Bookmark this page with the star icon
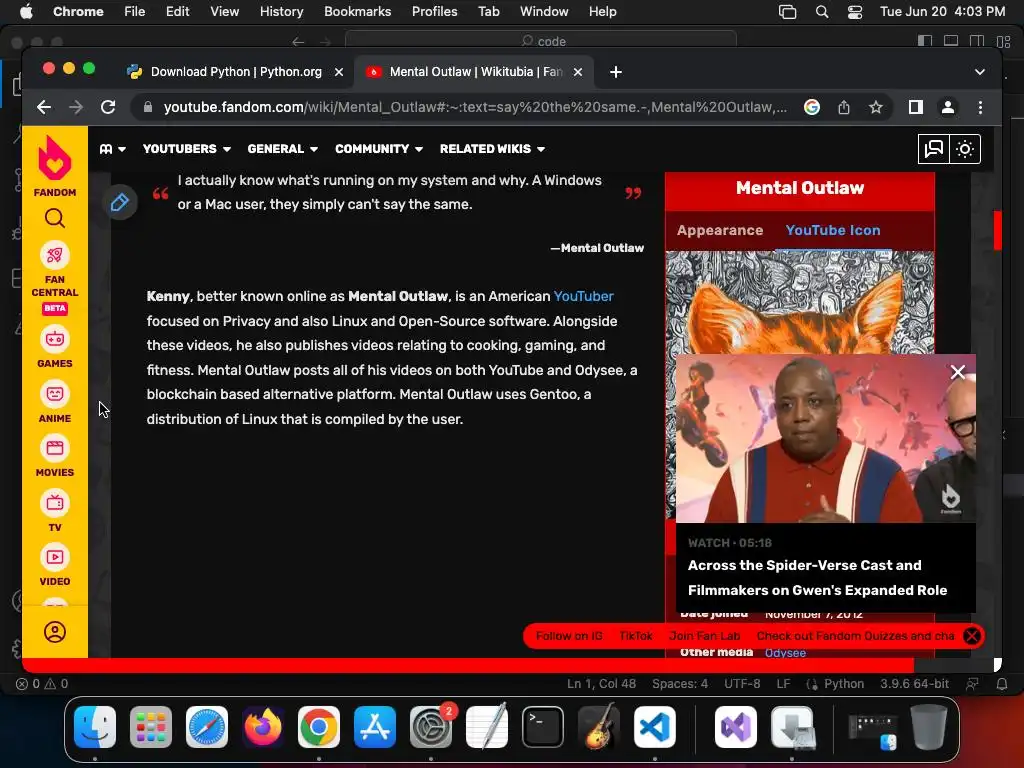The image size is (1024, 768). click(x=876, y=107)
